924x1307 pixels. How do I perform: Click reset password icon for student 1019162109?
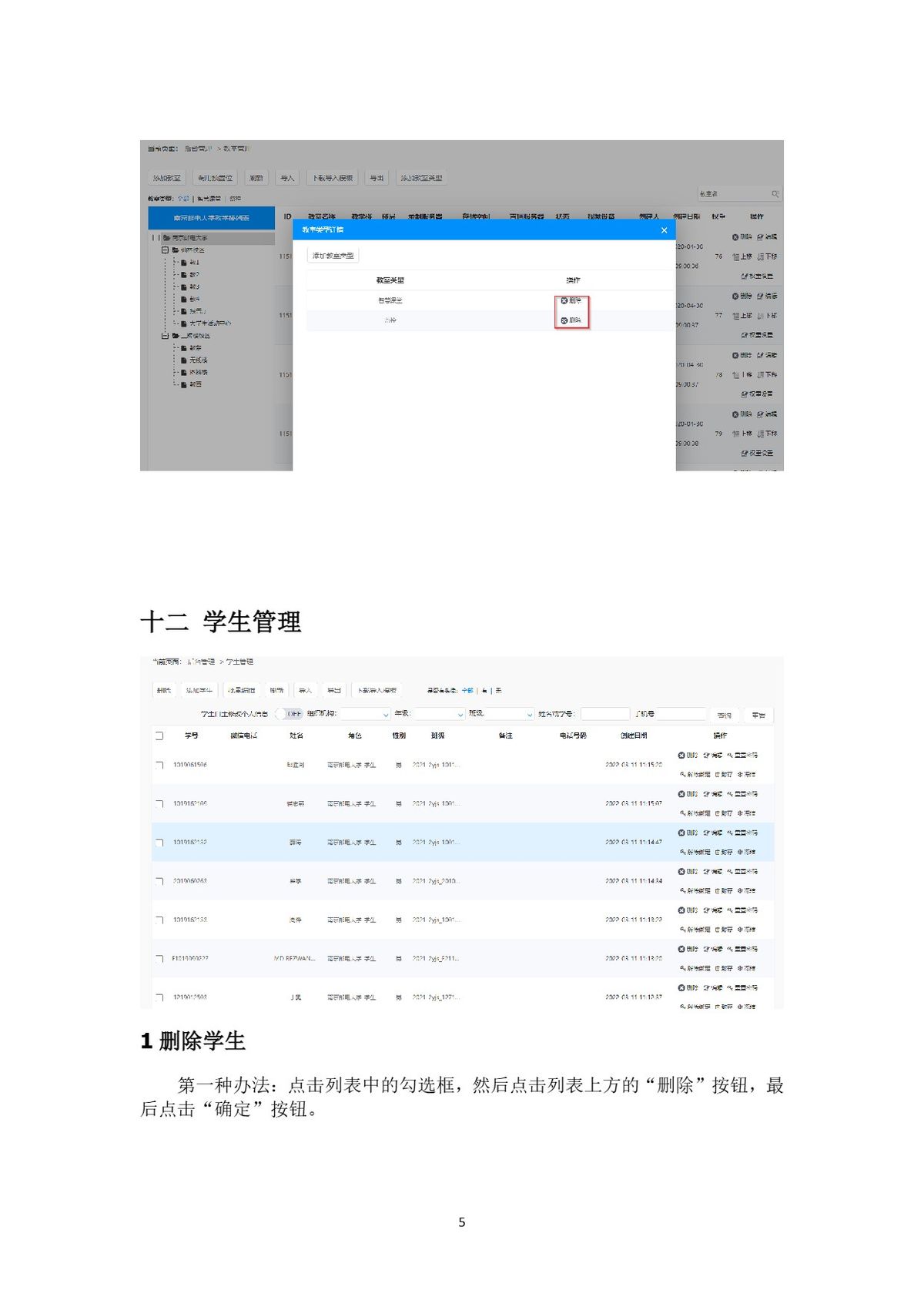(730, 794)
